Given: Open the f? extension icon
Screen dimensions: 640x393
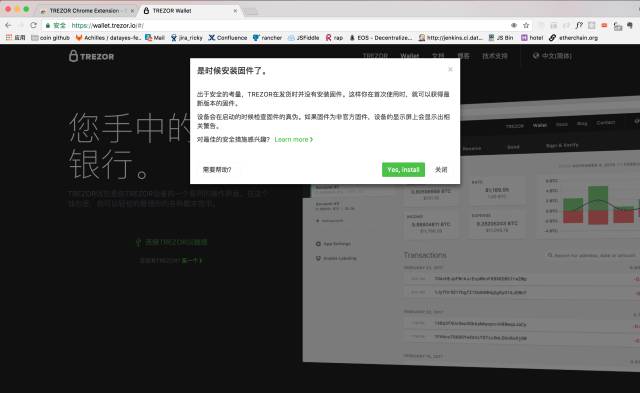Looking at the screenshot, I should point(579,25).
